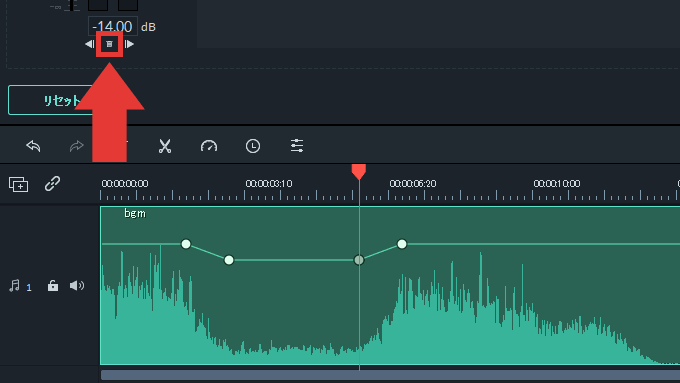
Task: Click the fourth volume keyframe on bgm
Action: (x=402, y=244)
